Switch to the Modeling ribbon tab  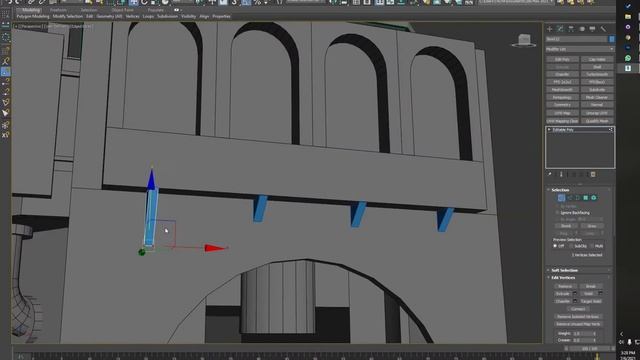[31, 10]
